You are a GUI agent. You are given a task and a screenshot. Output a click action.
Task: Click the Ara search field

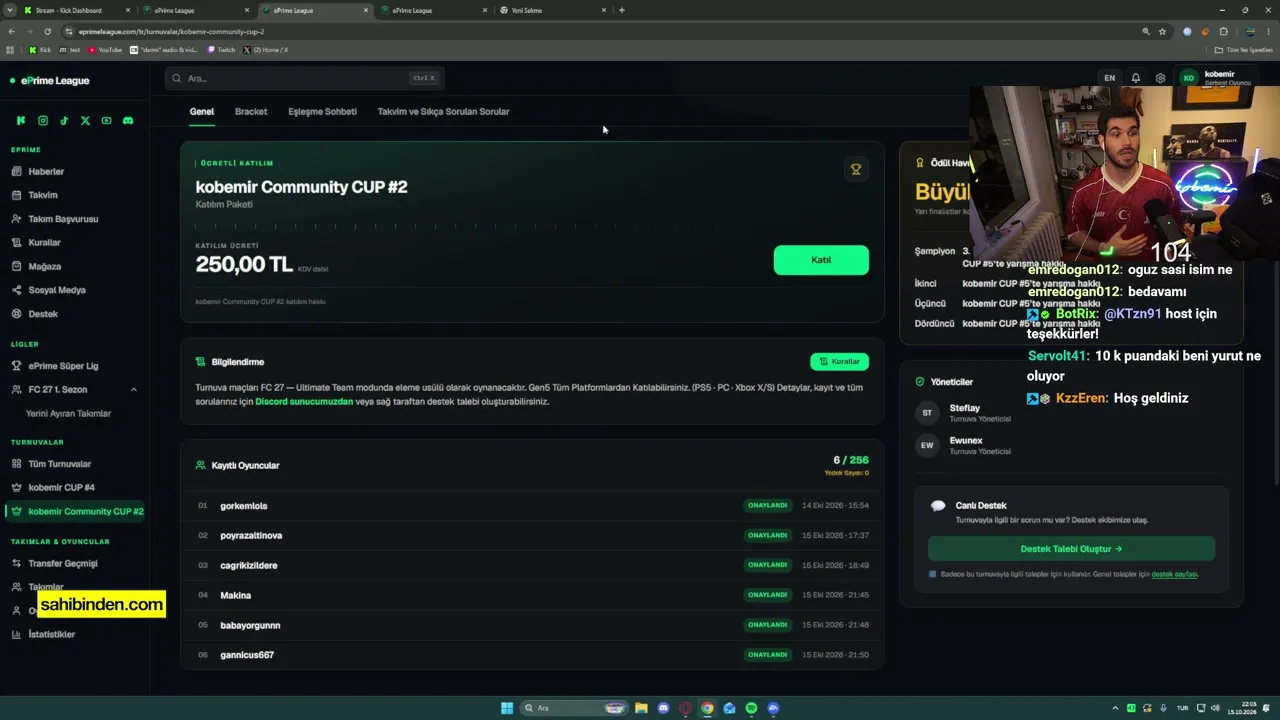[x=305, y=78]
